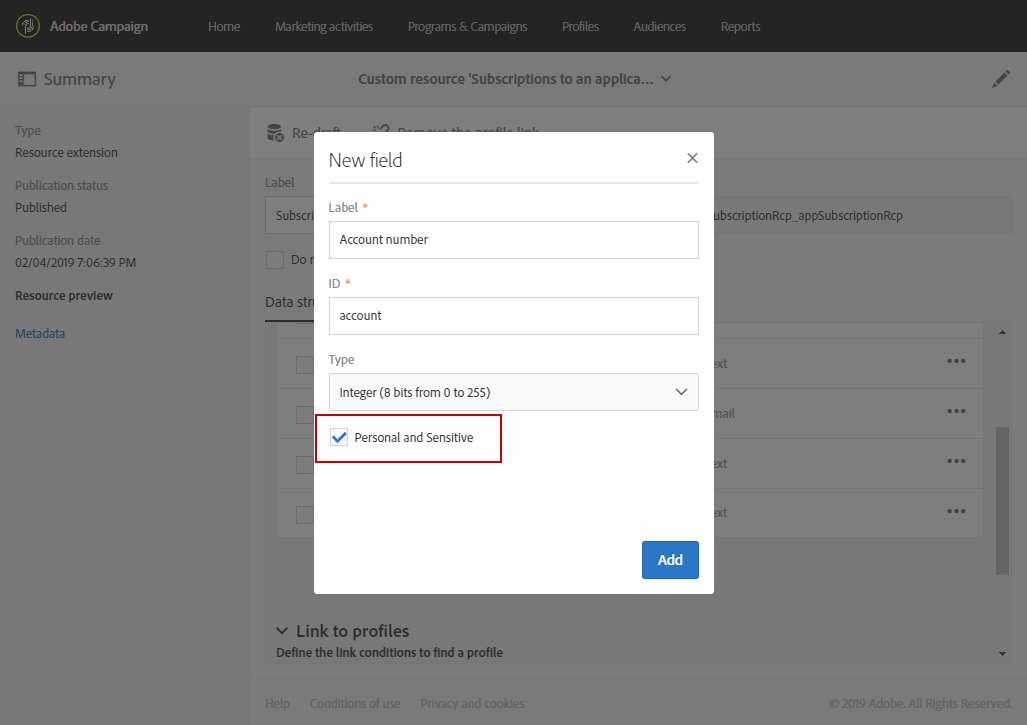The width and height of the screenshot is (1027, 725).
Task: Click the data structure vertical scrollbar
Action: pyautogui.click(x=1003, y=500)
